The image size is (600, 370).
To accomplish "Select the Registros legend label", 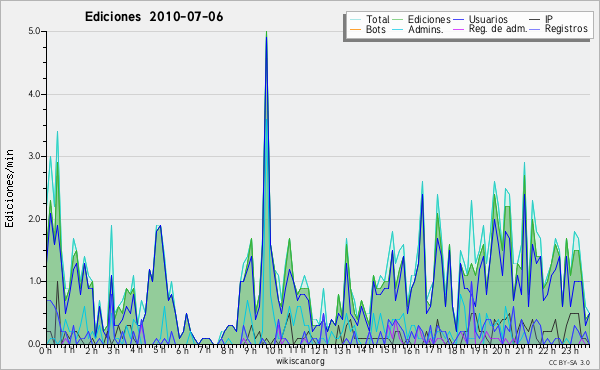I will click(566, 29).
